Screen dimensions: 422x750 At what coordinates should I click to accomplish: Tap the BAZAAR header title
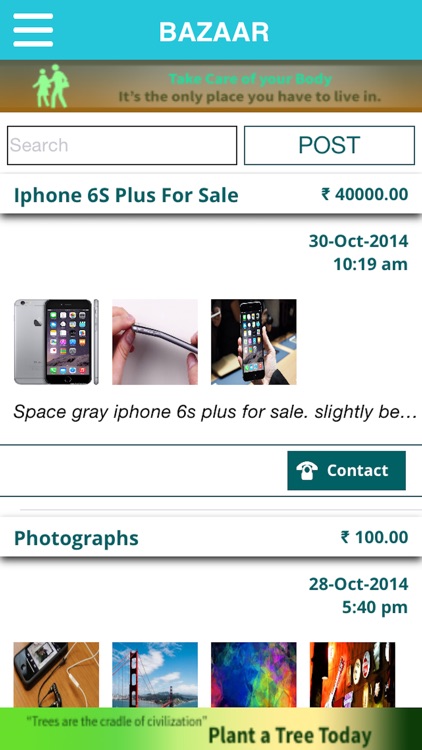tap(214, 32)
